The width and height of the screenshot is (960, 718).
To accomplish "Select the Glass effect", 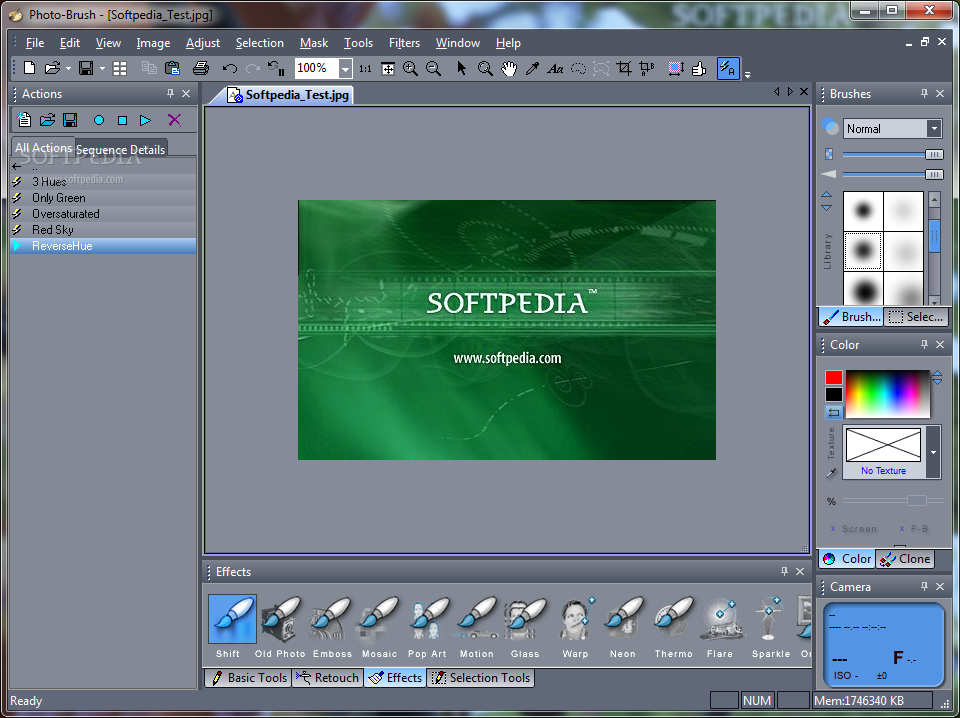I will click(x=525, y=626).
